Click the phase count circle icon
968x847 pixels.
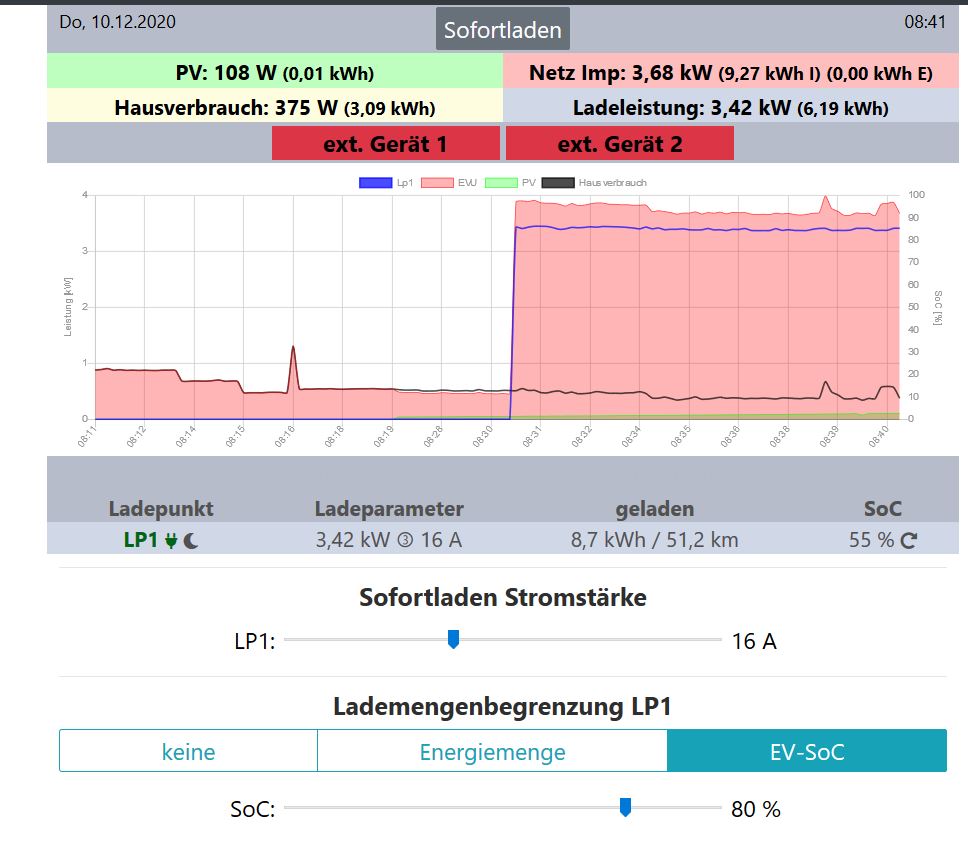point(405,540)
